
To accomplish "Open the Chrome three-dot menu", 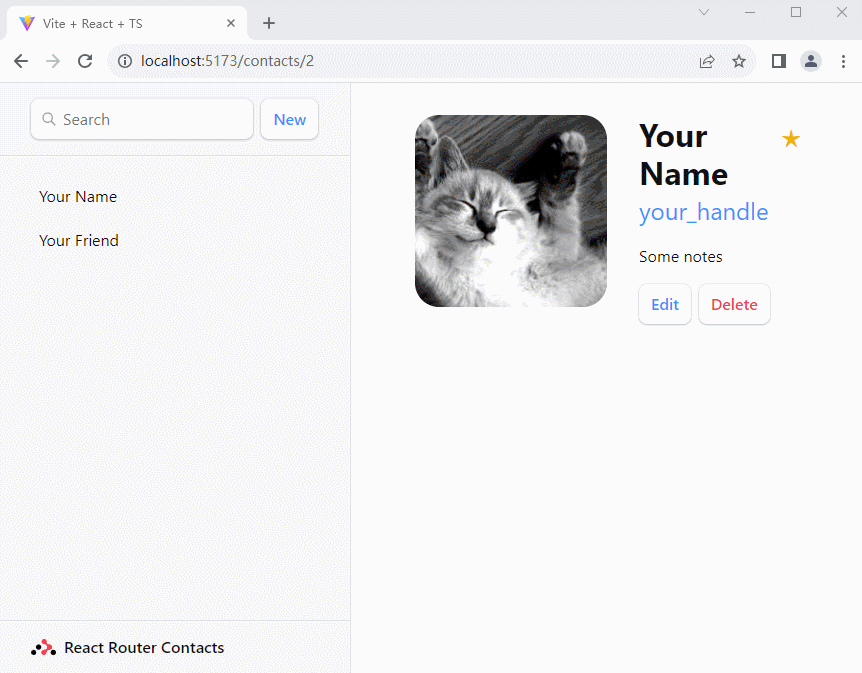I will click(x=843, y=61).
